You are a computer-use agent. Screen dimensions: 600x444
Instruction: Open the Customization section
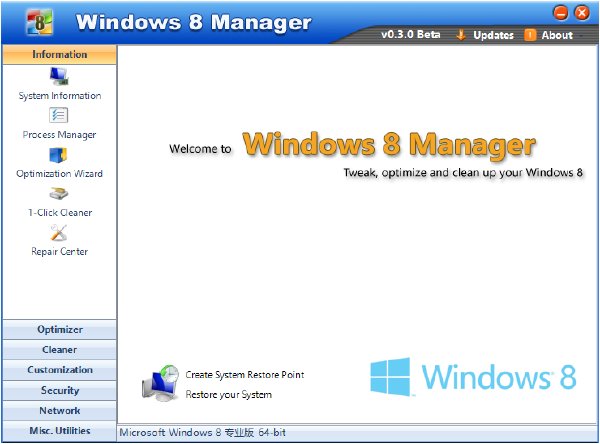pos(60,370)
